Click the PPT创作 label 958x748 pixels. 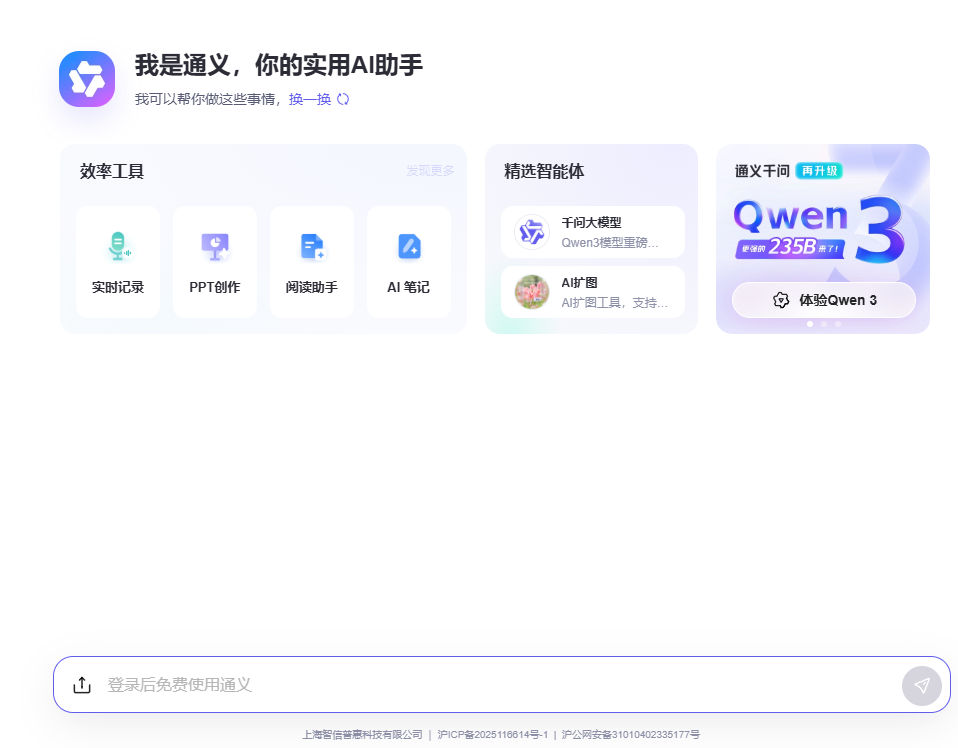[x=215, y=287]
